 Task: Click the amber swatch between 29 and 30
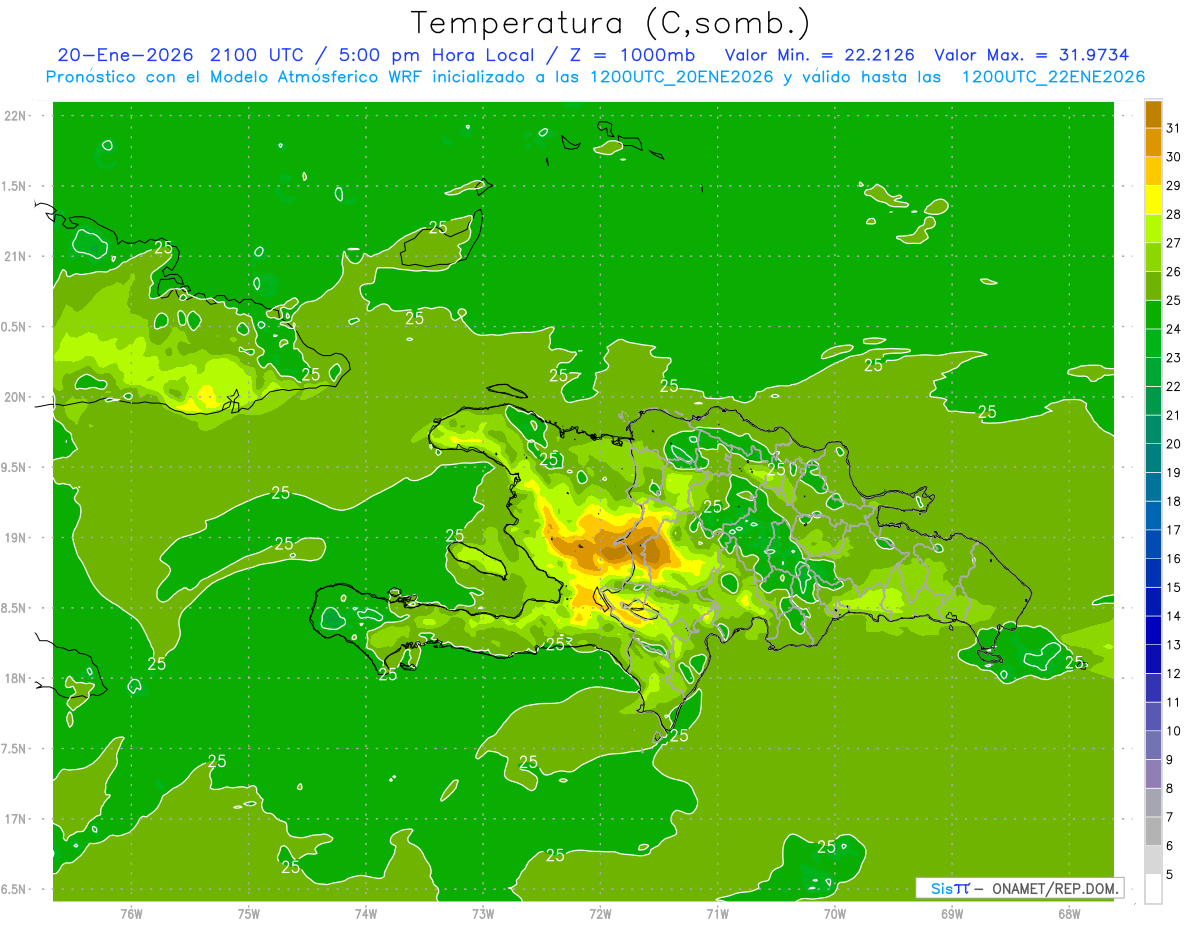pyautogui.click(x=1153, y=171)
